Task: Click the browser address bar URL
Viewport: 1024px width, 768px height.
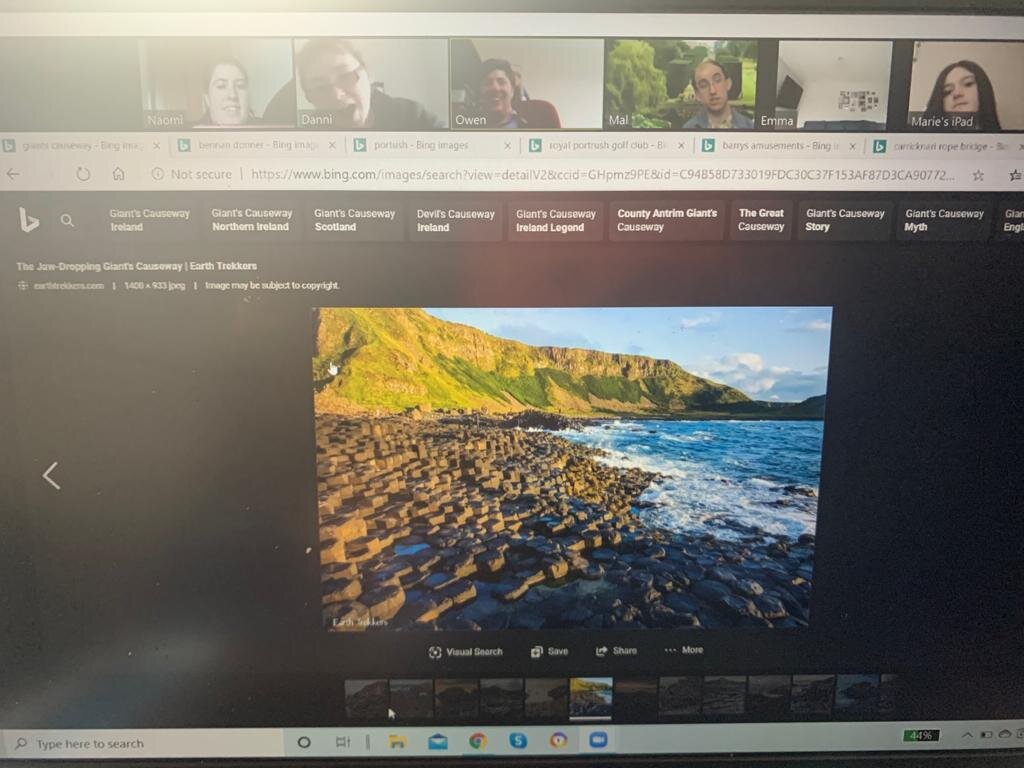Action: (602, 174)
